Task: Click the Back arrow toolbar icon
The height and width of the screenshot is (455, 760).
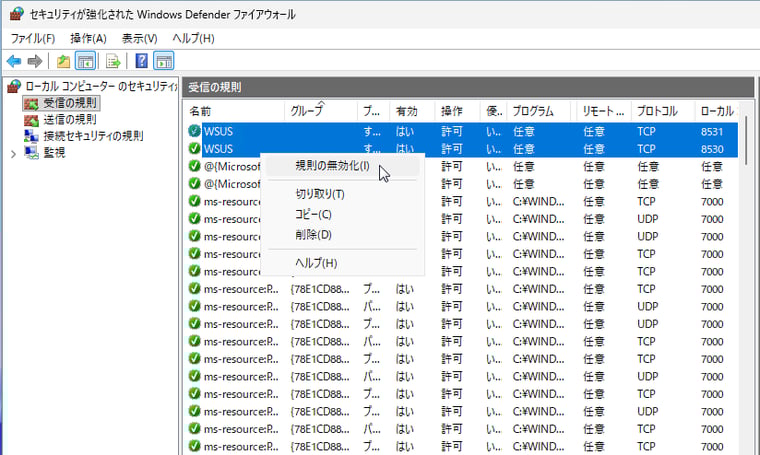Action: point(14,61)
